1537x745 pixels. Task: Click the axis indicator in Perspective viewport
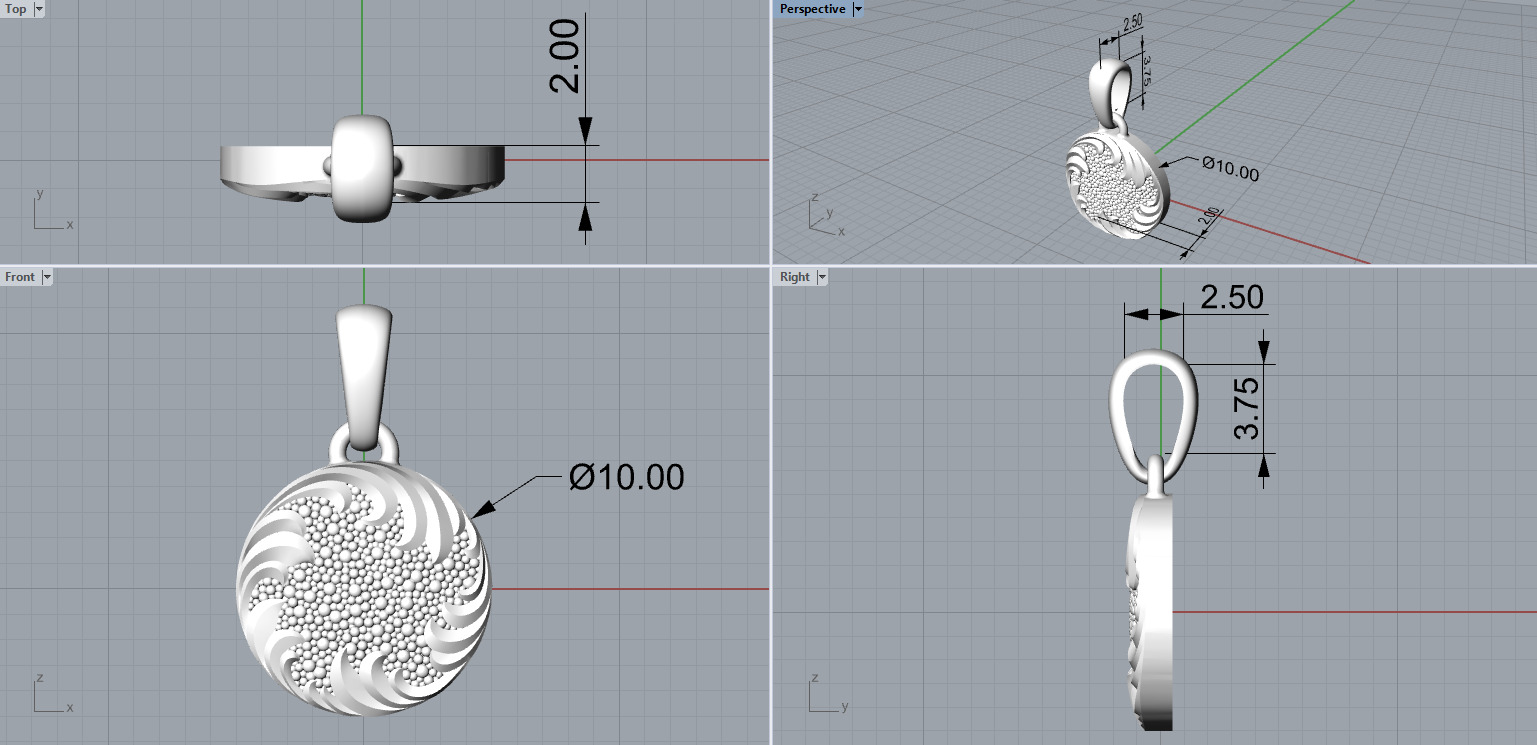click(825, 213)
